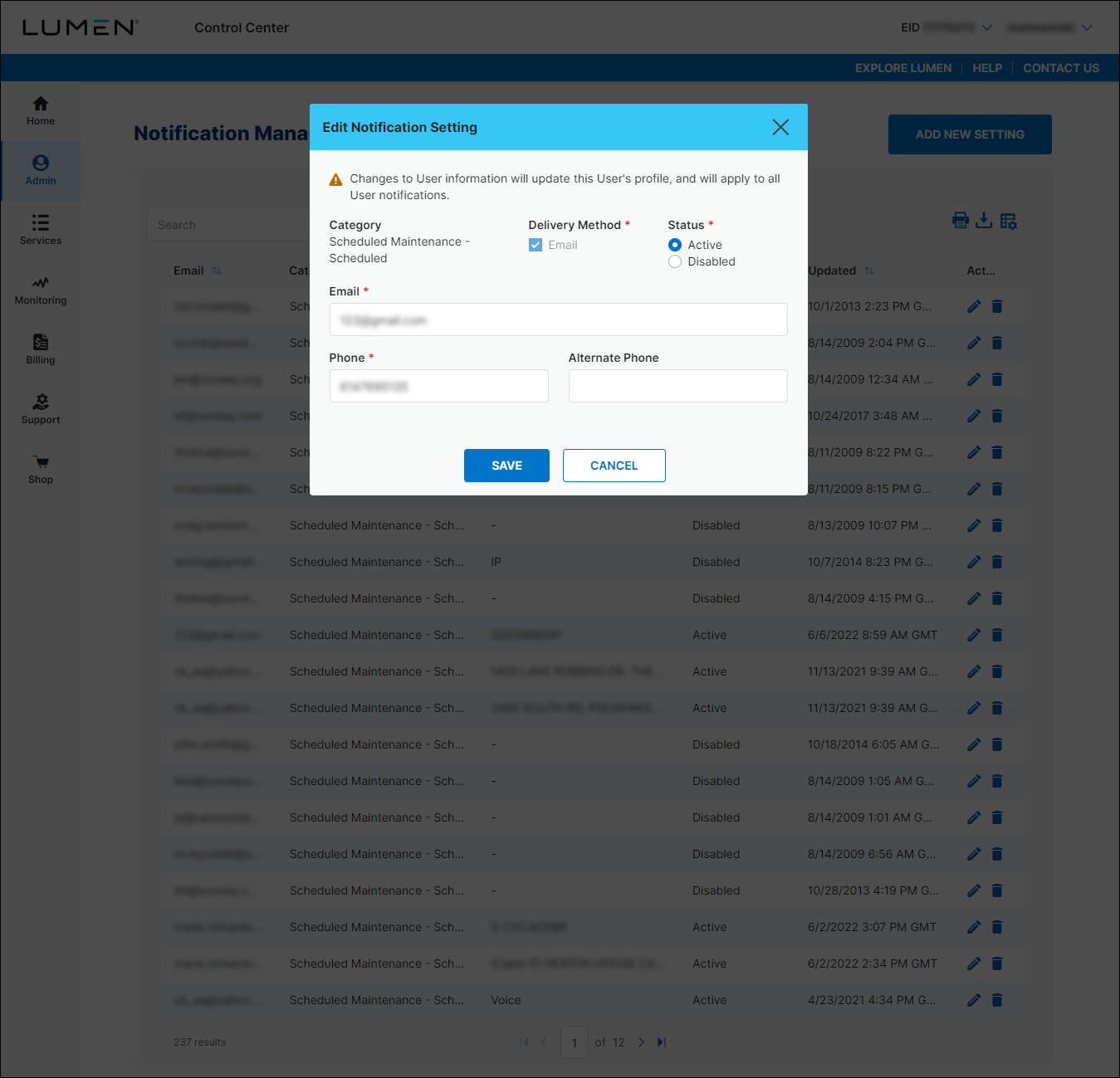
Task: Go to the first page
Action: 524,1042
